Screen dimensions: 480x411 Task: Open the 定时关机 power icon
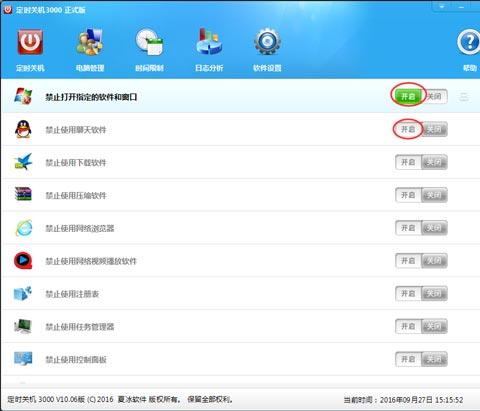(x=30, y=42)
